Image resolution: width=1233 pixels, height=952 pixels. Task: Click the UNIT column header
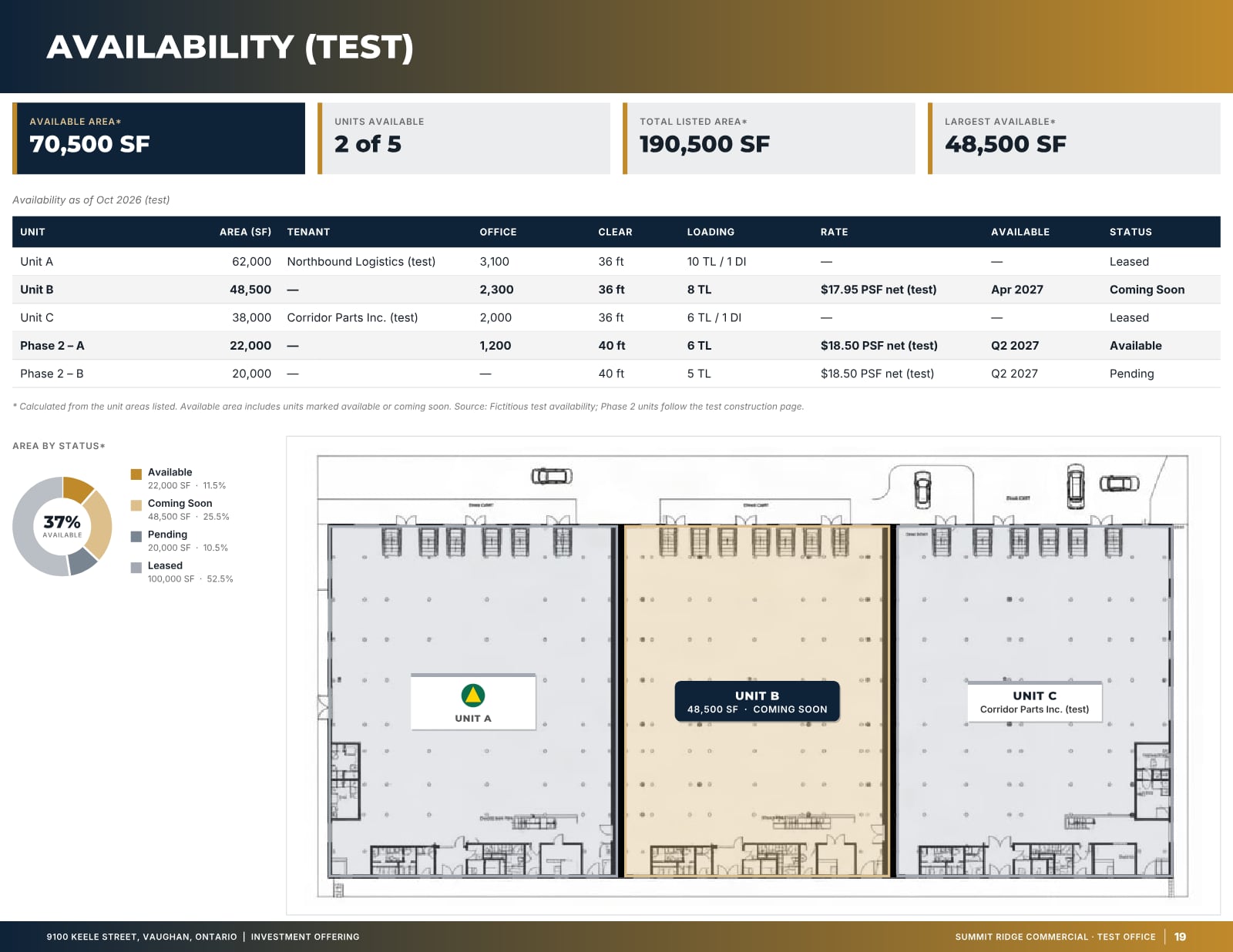click(32, 232)
